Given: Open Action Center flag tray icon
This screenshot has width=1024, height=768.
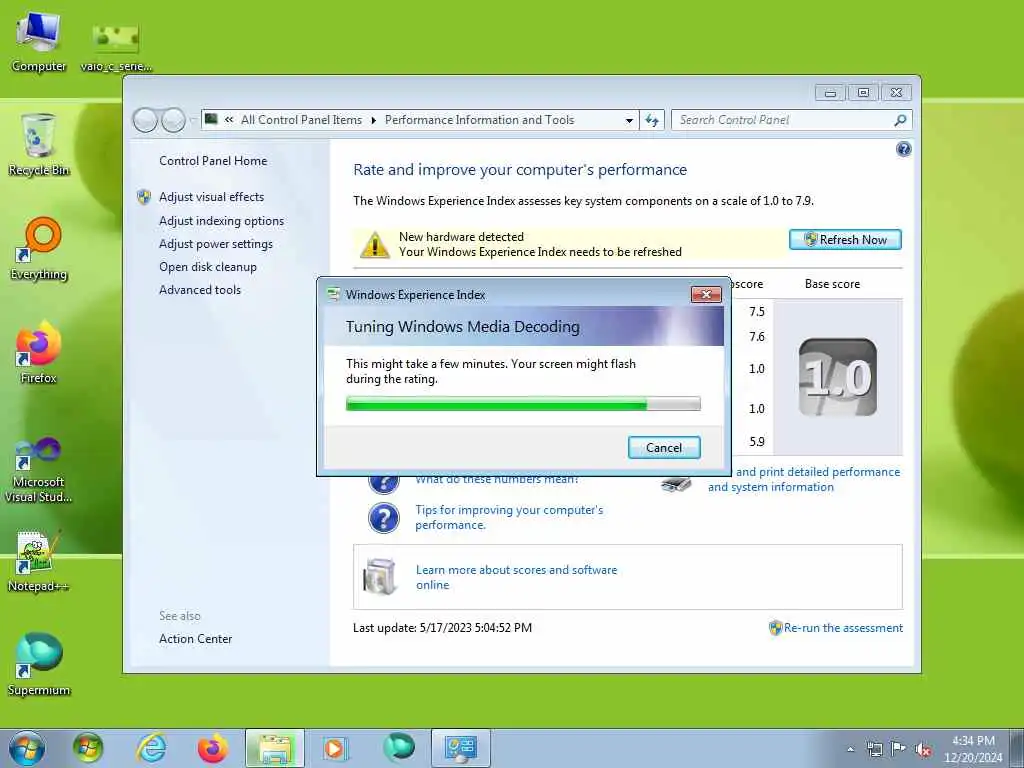Looking at the screenshot, I should click(x=899, y=749).
